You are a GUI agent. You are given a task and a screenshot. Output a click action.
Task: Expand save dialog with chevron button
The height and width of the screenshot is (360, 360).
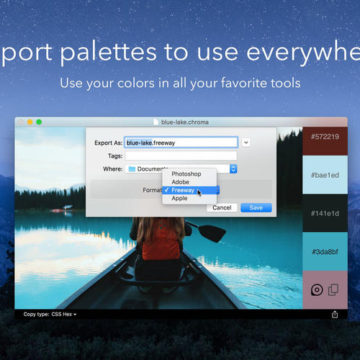point(246,142)
